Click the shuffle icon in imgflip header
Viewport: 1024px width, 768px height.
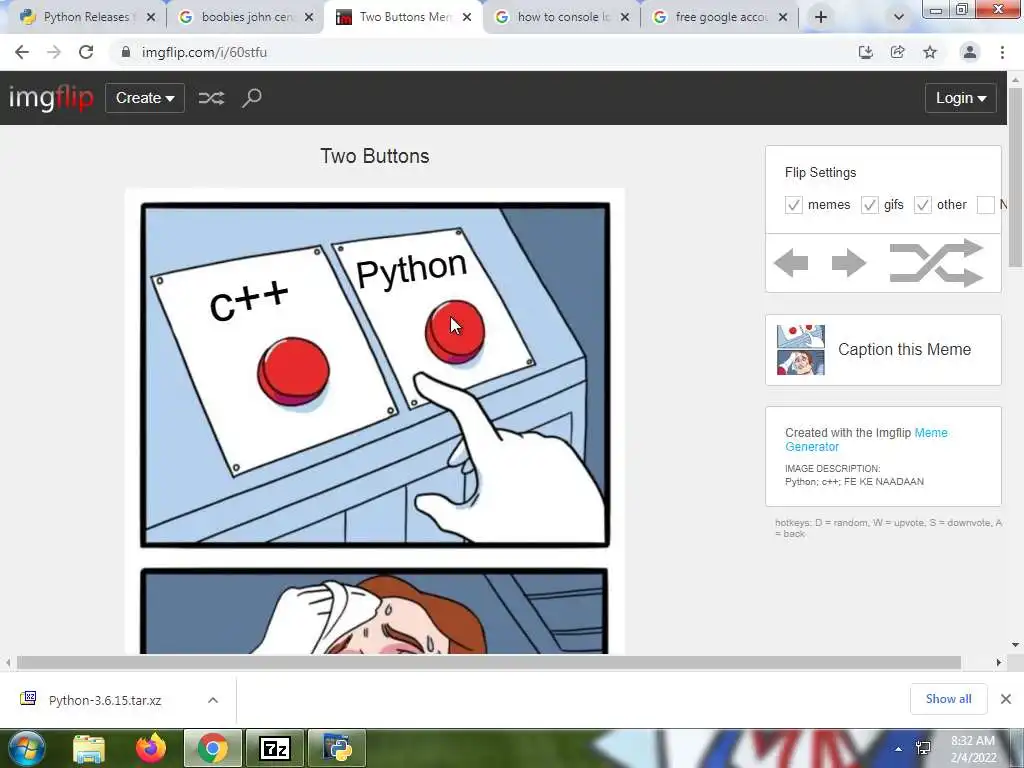211,98
